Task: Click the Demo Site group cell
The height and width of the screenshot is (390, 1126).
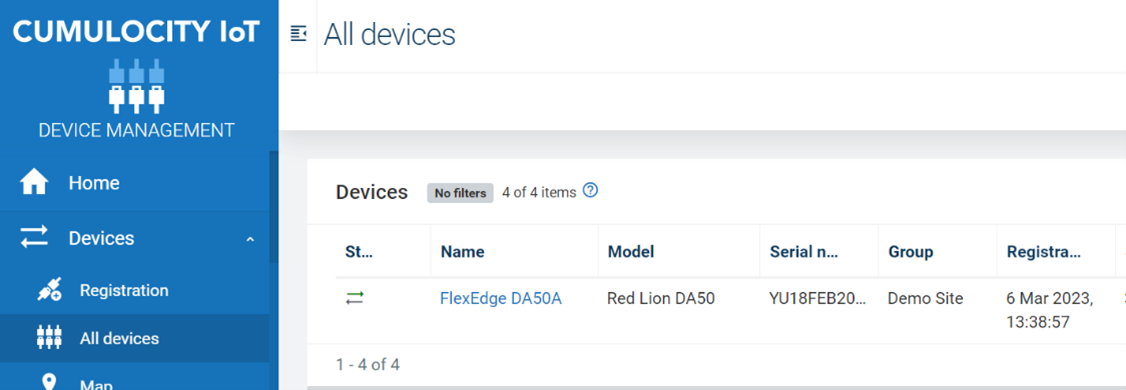Action: 925,299
